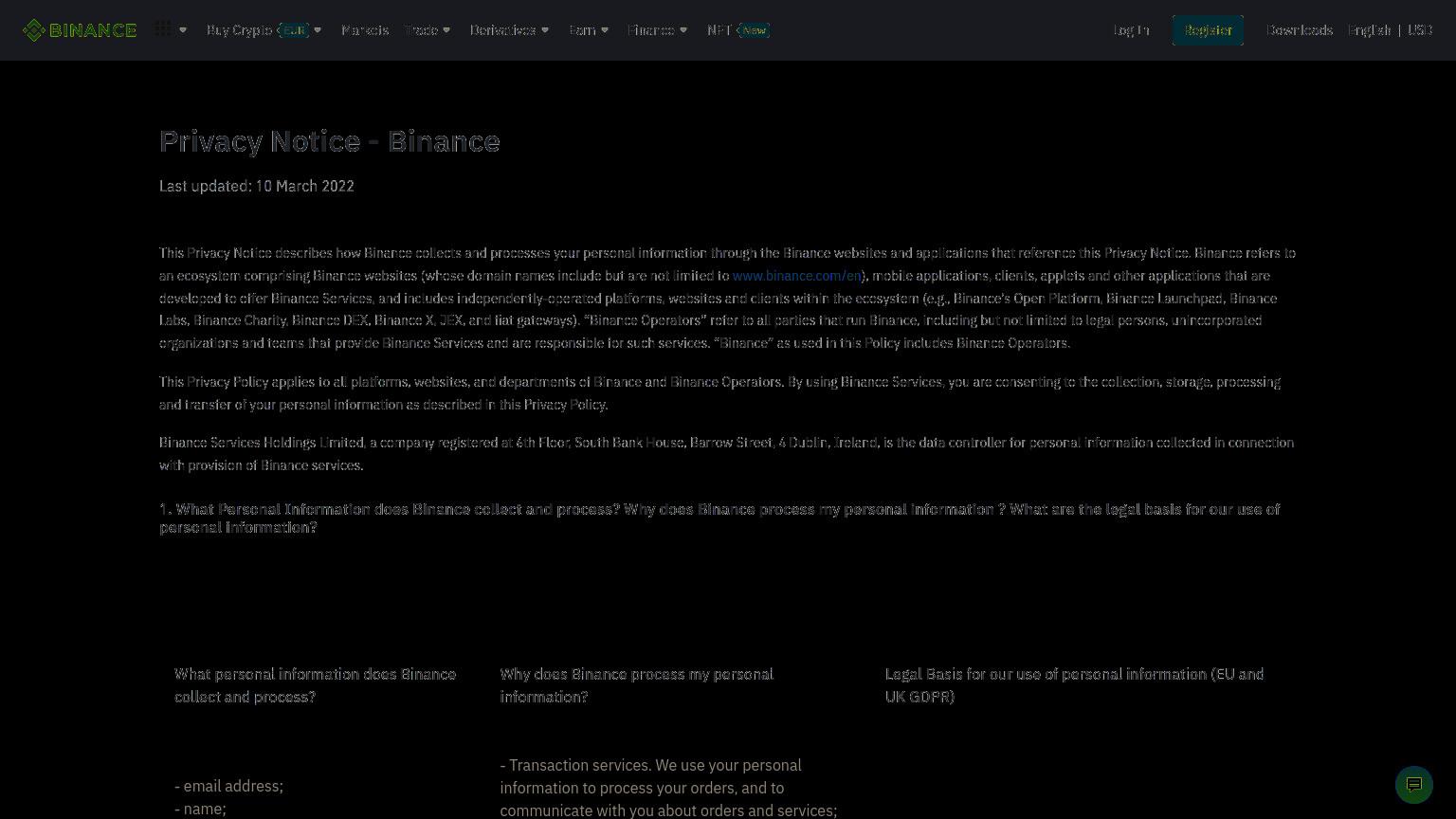Click the Register button
Screen dimensions: 1456x819
pyautogui.click(x=1208, y=30)
